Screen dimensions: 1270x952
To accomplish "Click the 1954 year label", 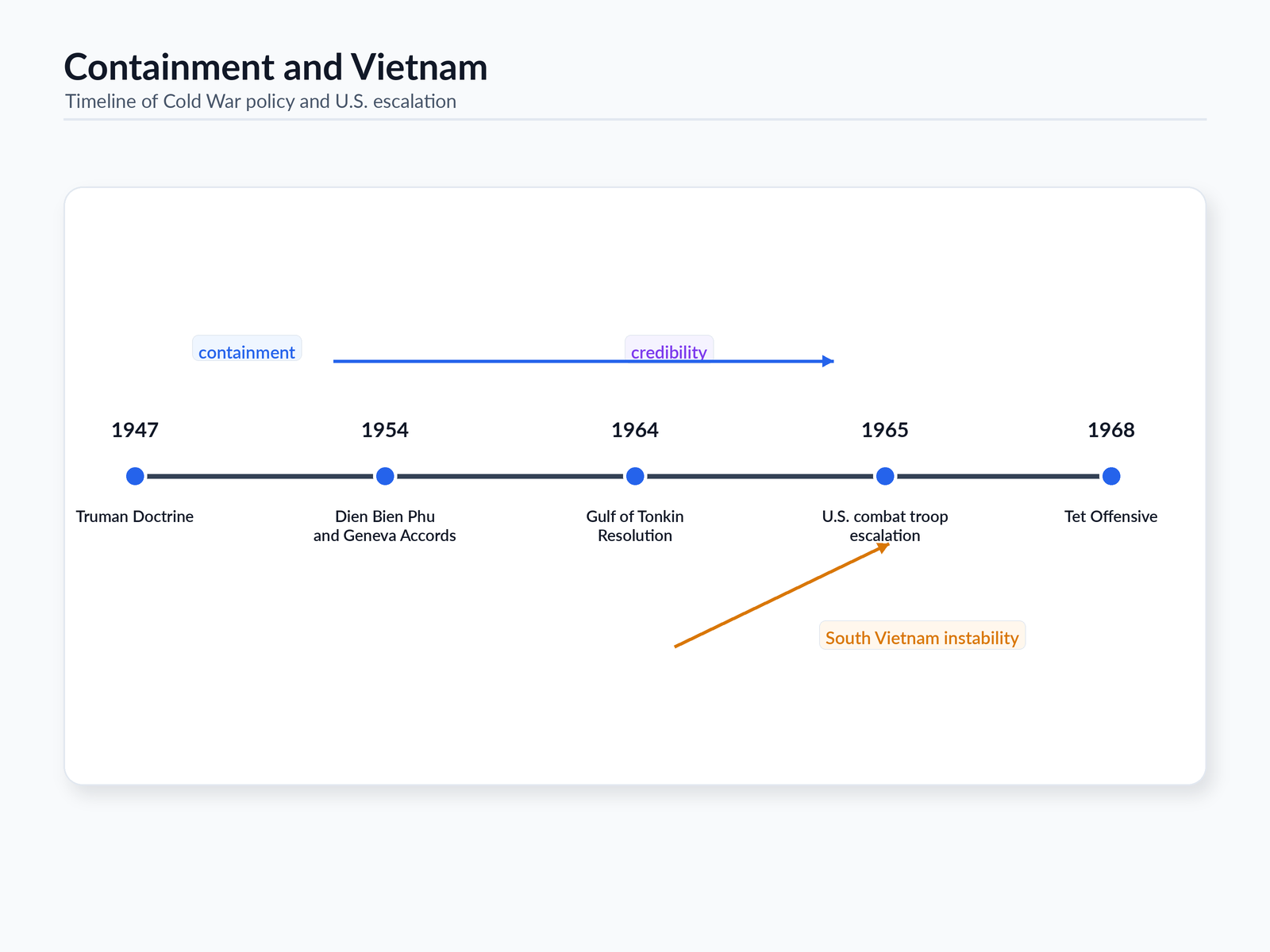I will 385,430.
